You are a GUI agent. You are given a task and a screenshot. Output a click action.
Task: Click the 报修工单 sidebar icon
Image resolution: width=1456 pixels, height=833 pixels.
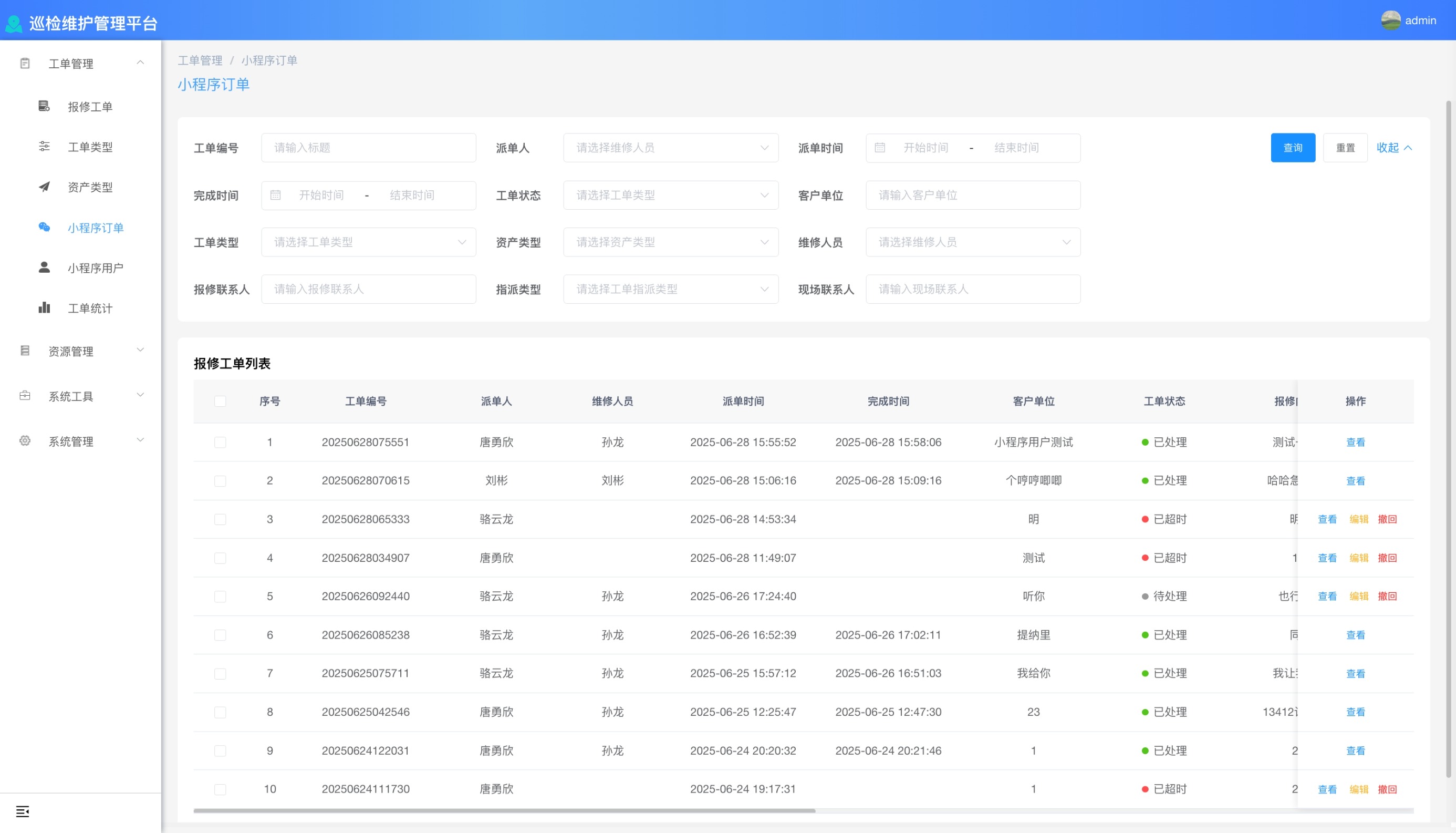click(44, 106)
